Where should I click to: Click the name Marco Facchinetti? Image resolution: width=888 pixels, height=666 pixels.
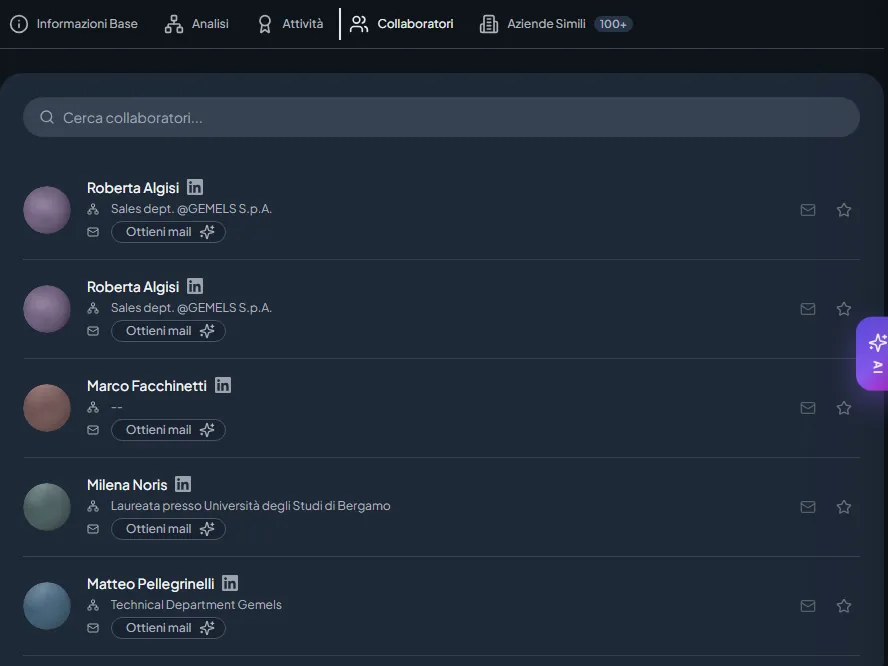tap(147, 386)
